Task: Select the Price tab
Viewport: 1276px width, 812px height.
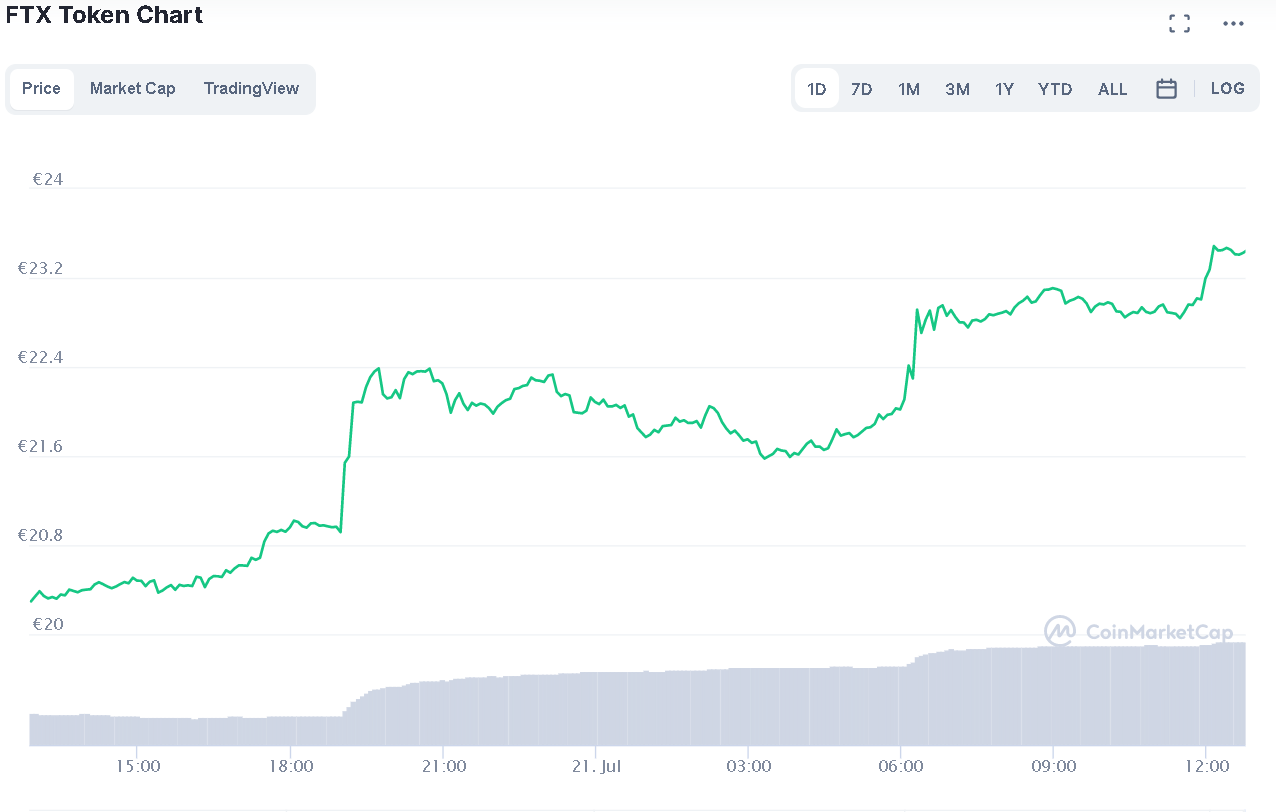Action: [41, 88]
